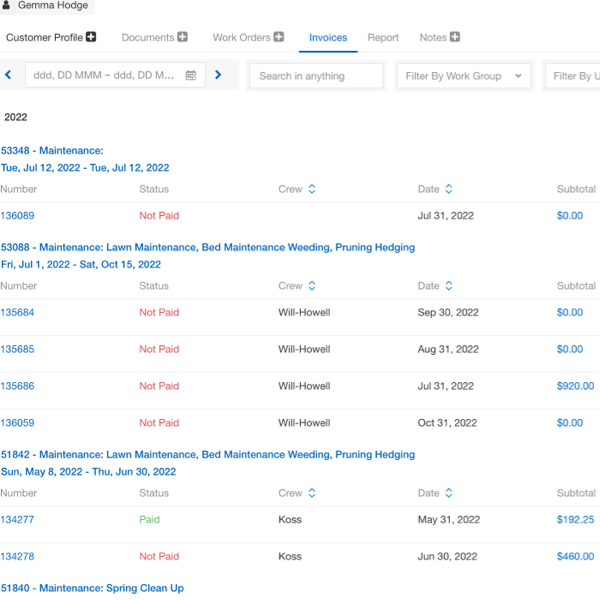Sort by Date in work order 53348 table
The image size is (600, 600).
[449, 189]
